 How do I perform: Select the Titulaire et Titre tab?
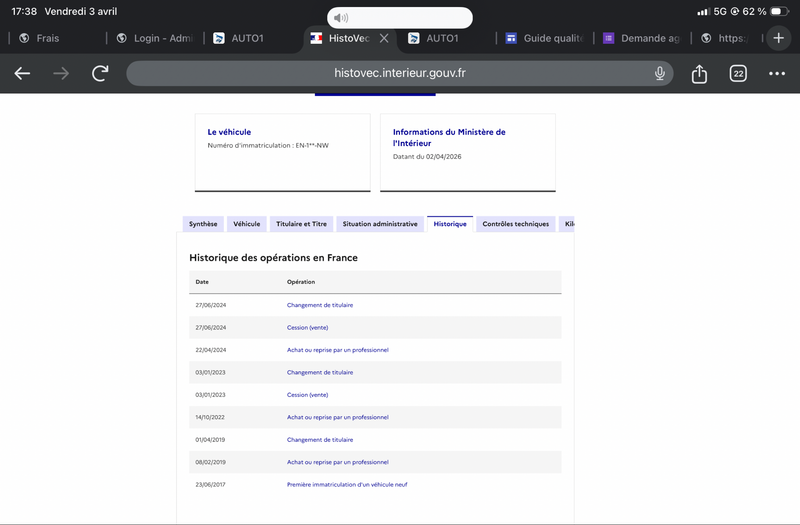click(301, 224)
